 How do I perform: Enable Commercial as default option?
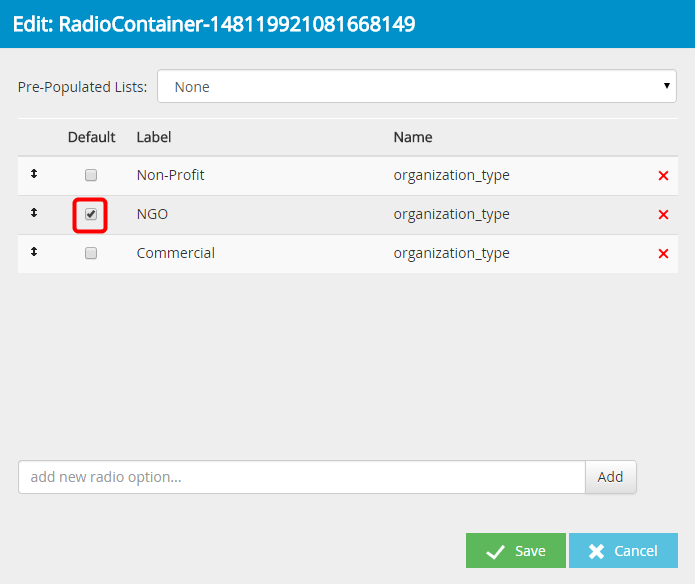(x=91, y=253)
